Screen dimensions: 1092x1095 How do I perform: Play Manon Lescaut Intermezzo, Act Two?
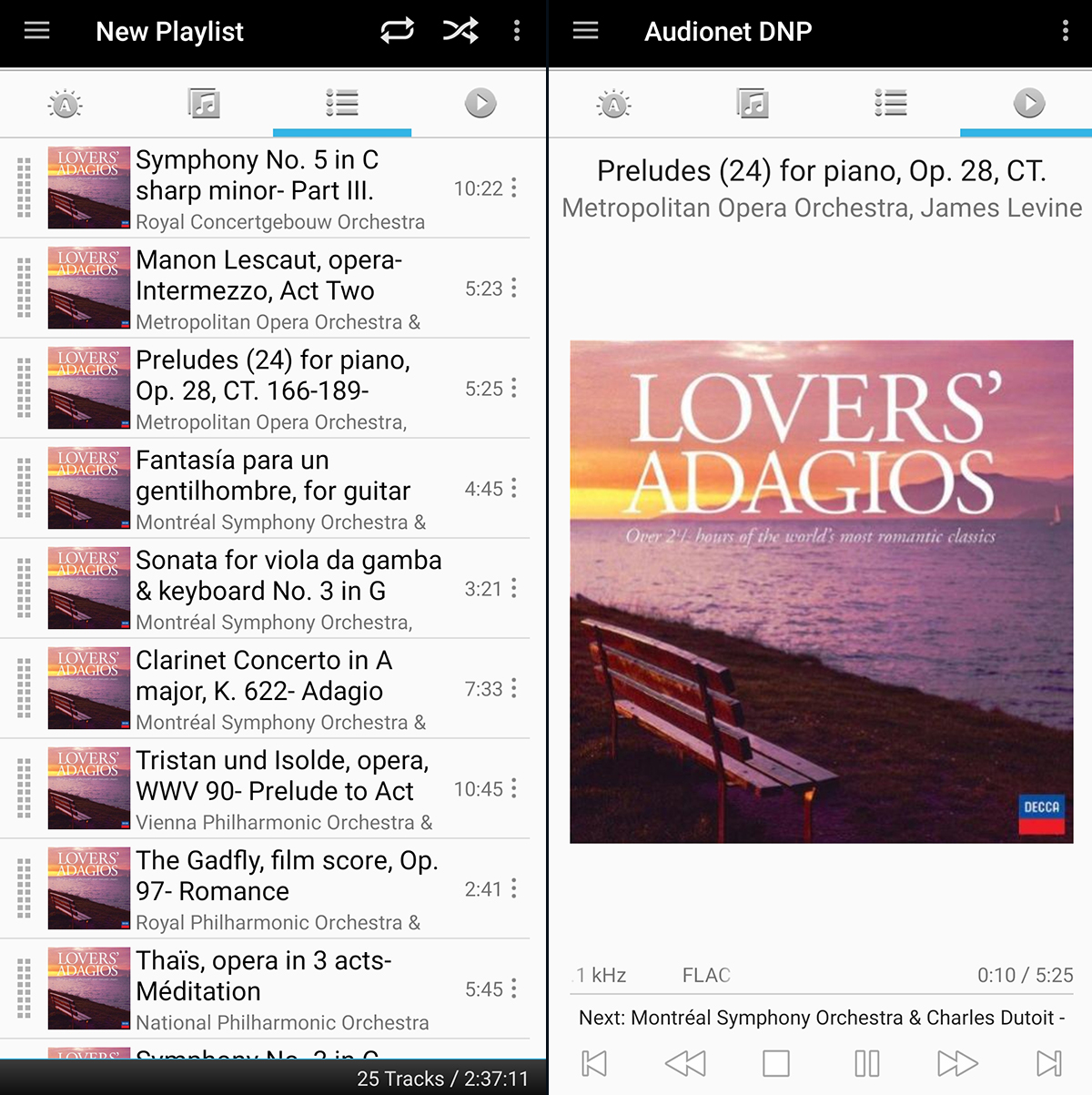pyautogui.click(x=265, y=289)
